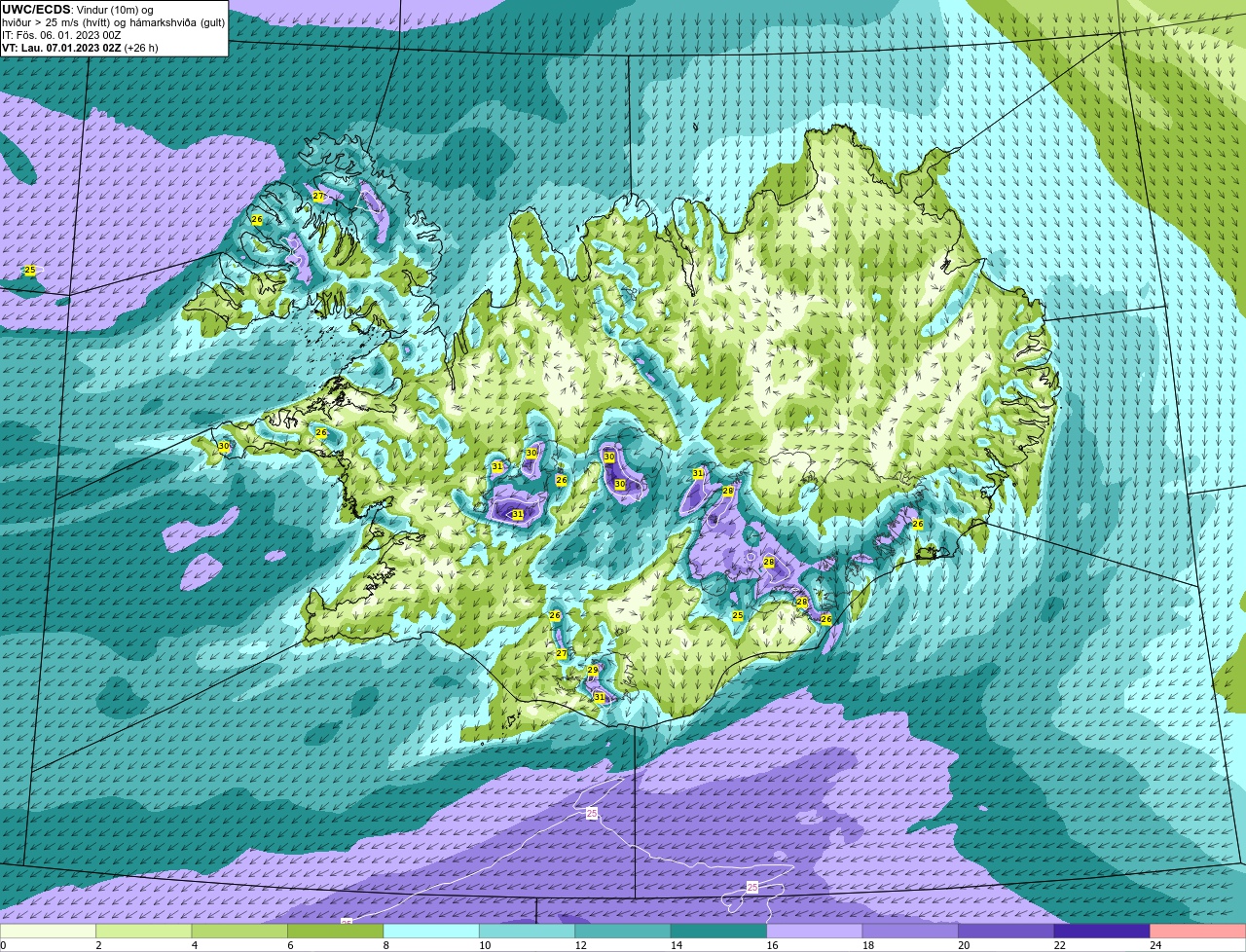Pick the medium green 4–6 legend color
This screenshot has width=1246, height=952.
coord(239,932)
